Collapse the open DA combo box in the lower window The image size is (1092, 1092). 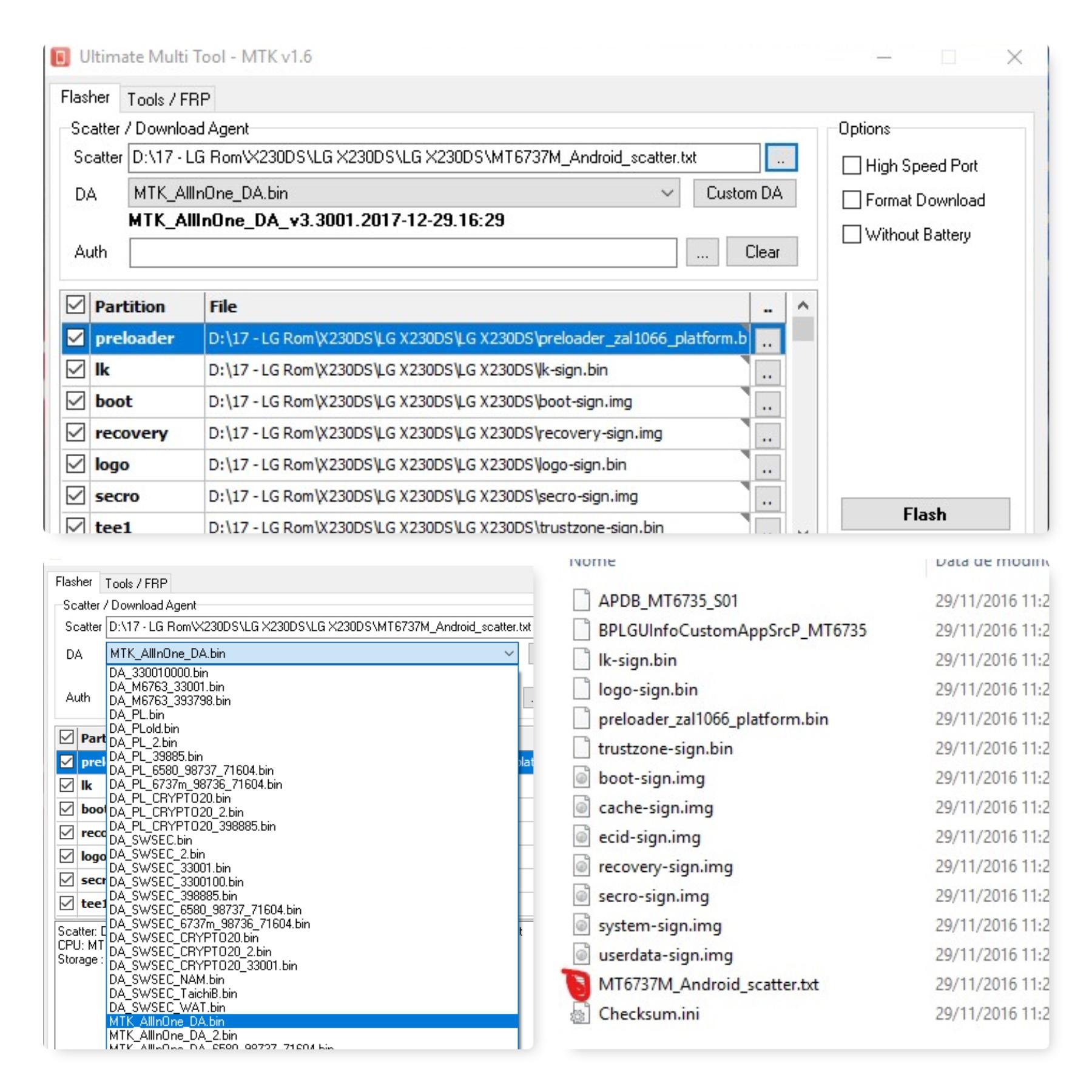(509, 653)
